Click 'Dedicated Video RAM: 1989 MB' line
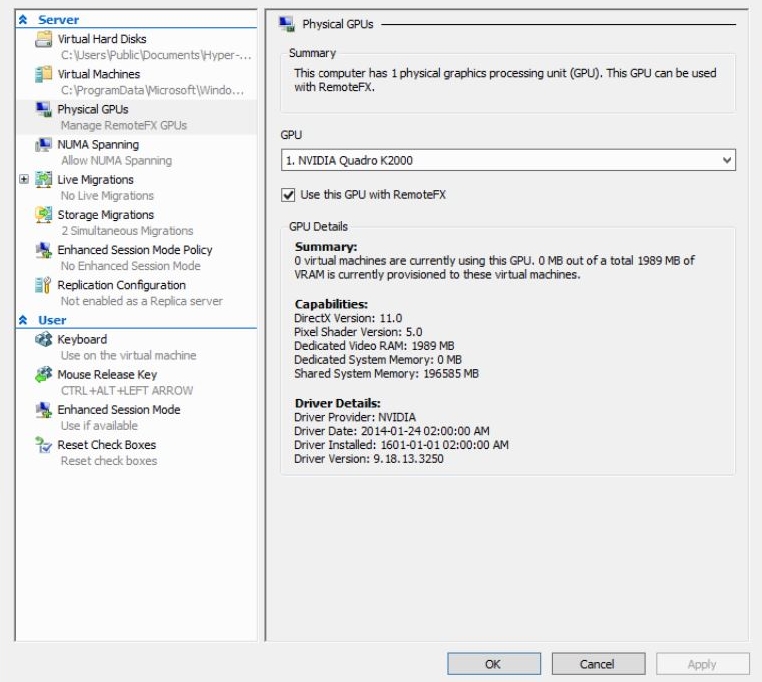This screenshot has width=762, height=682. pos(374,346)
